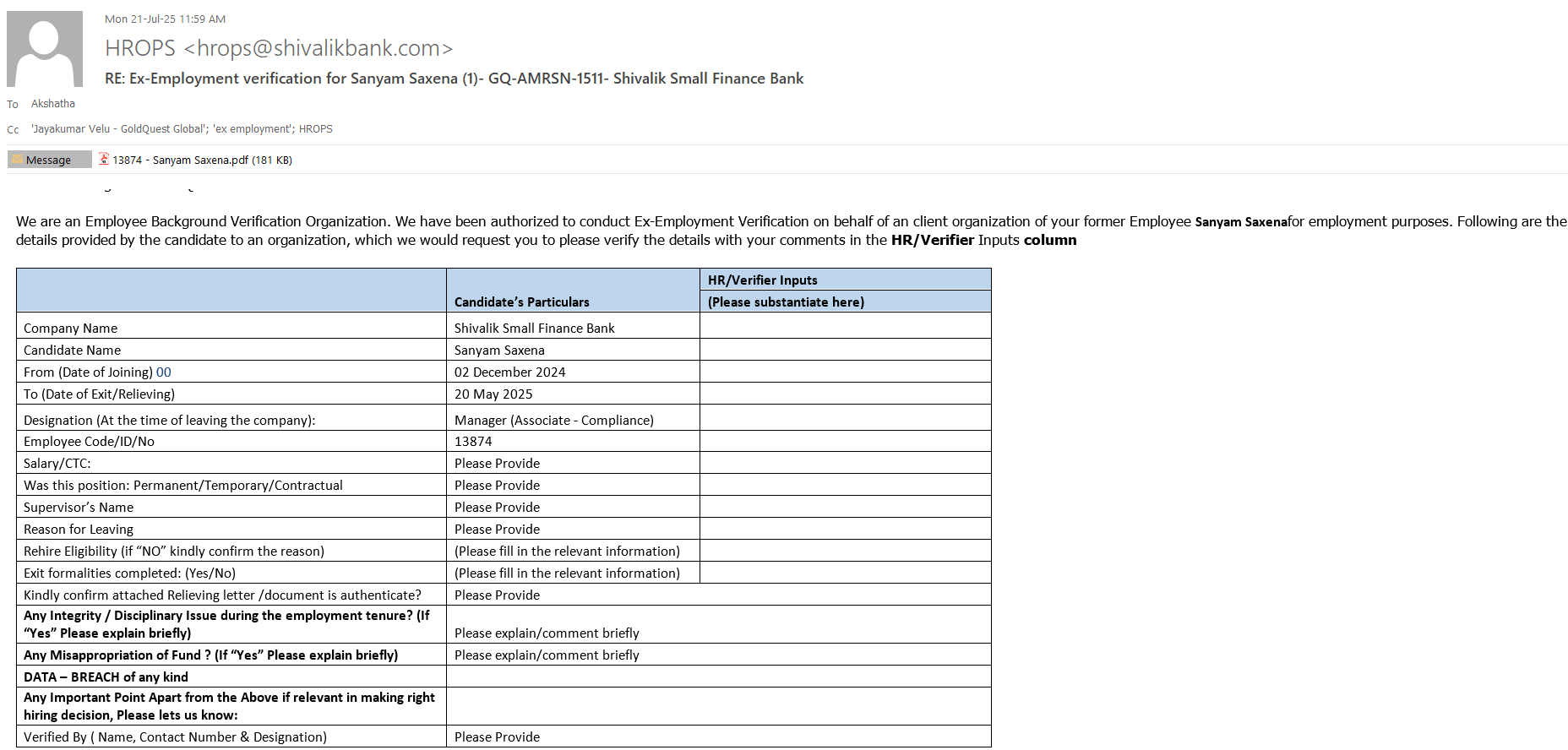
Task: Click the PDF icon beside the attachment name
Action: point(104,159)
